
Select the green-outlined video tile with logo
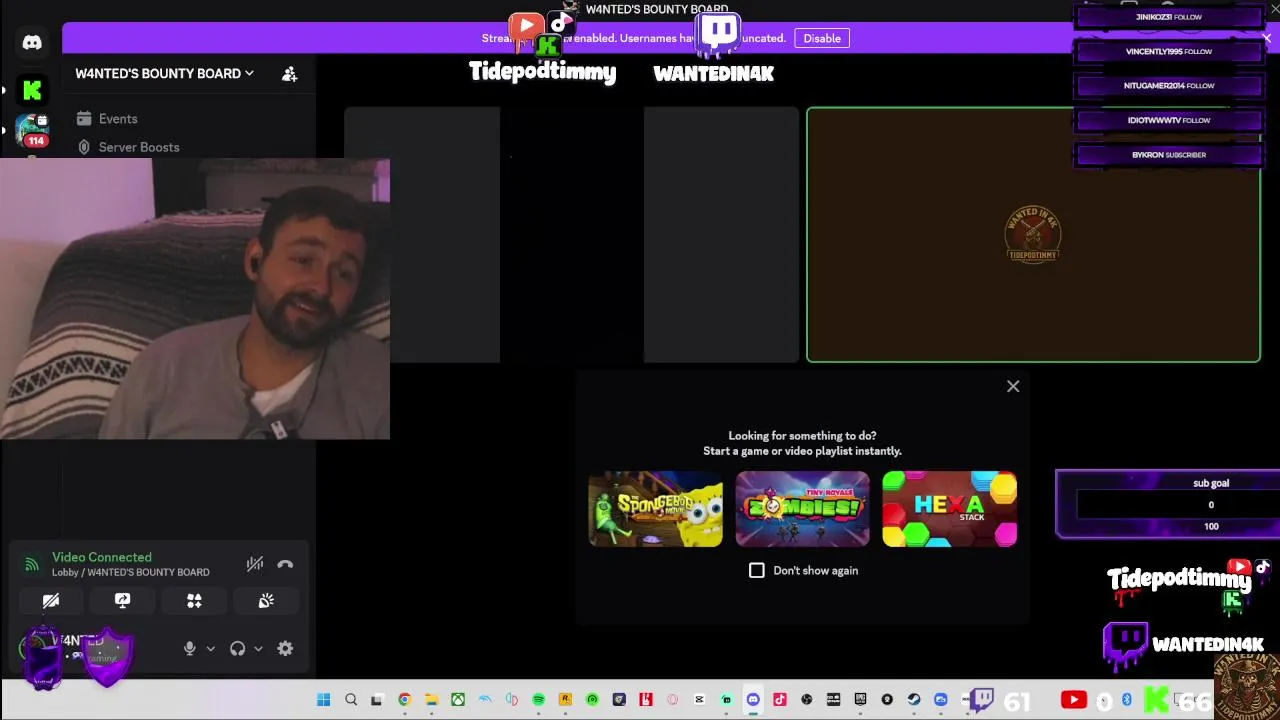point(1033,234)
